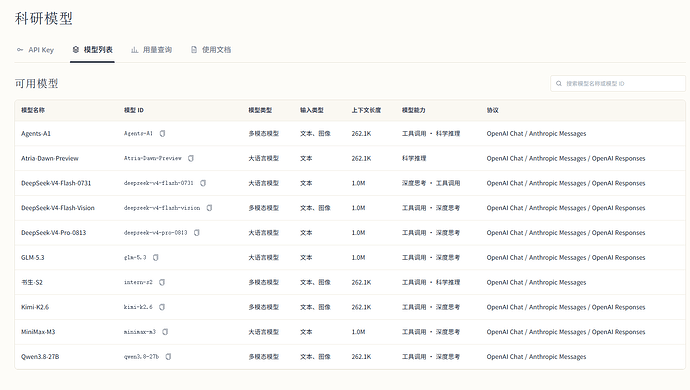Image resolution: width=690 pixels, height=390 pixels.
Task: Select the DeepSeek-V4-Flash-0731 model name
Action: (x=56, y=183)
